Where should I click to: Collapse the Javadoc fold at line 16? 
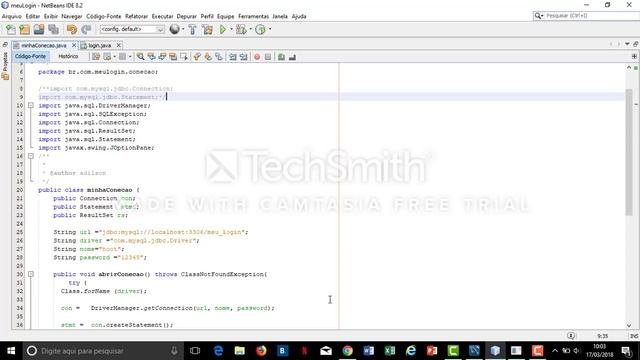tap(31, 156)
